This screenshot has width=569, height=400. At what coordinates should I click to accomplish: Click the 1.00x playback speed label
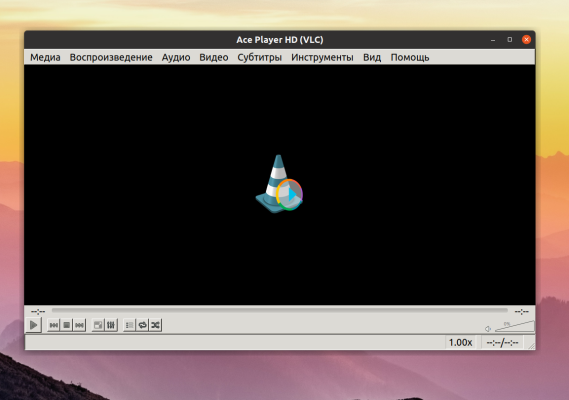pyautogui.click(x=460, y=343)
